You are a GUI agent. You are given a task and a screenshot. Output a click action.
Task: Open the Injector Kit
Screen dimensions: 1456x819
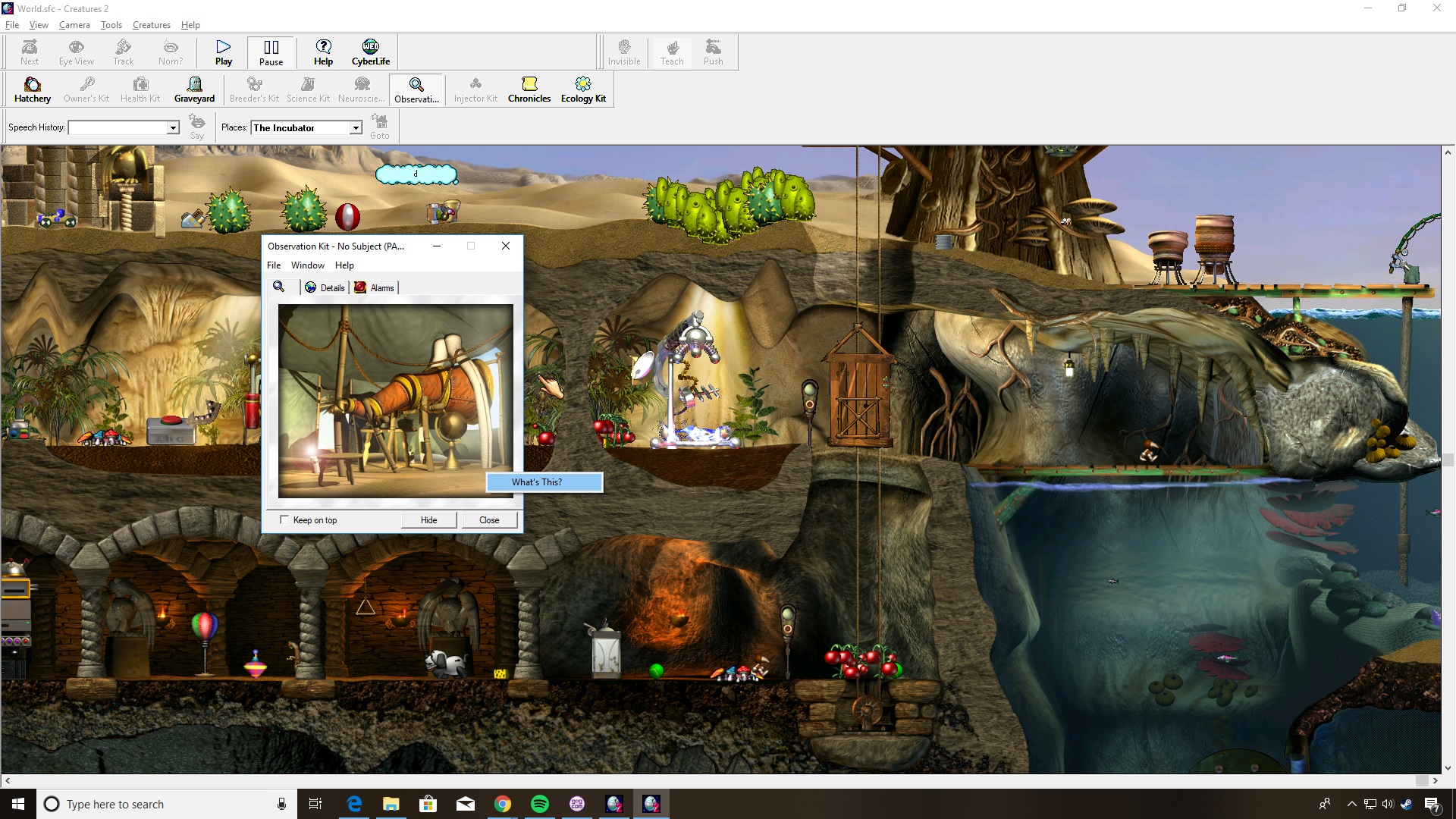[475, 89]
